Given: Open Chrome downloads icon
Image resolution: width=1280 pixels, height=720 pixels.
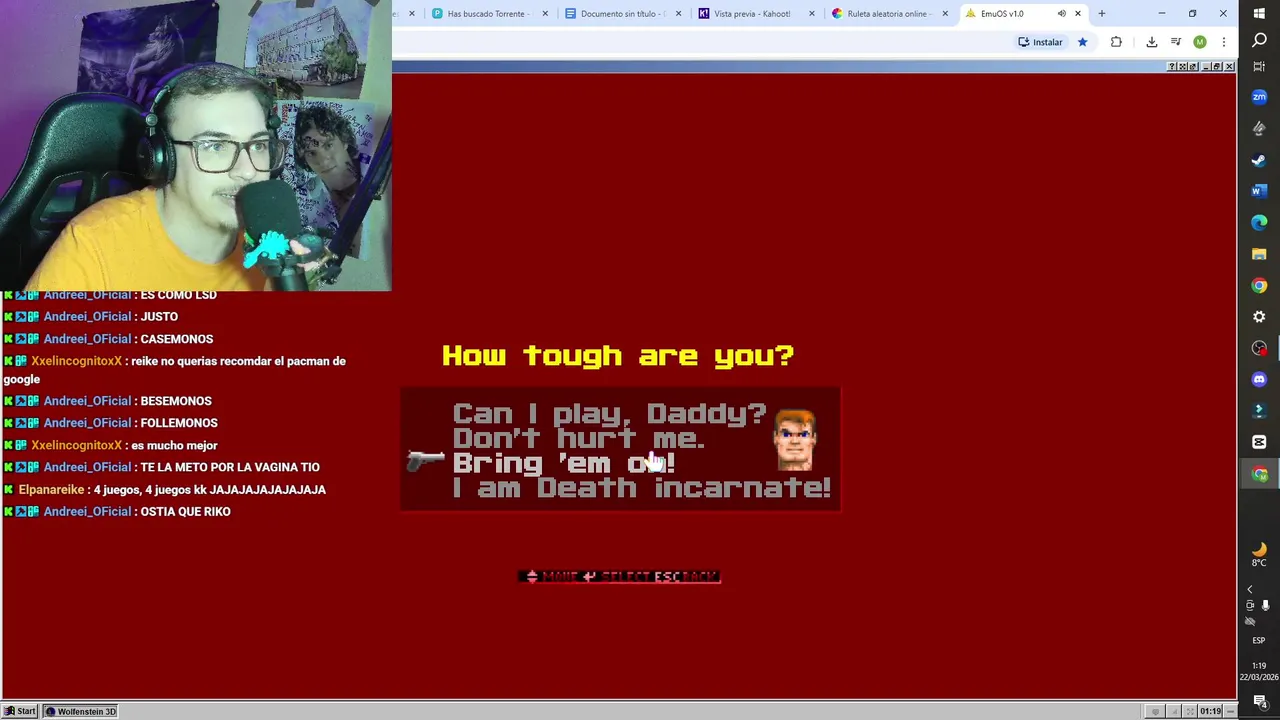Looking at the screenshot, I should click(x=1151, y=42).
